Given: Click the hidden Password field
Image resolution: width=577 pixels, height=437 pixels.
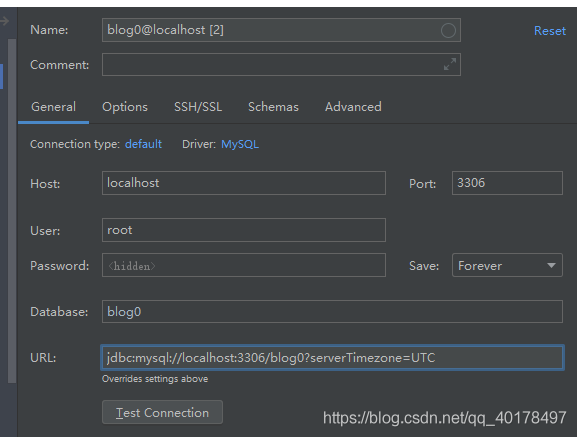Looking at the screenshot, I should pos(244,265).
